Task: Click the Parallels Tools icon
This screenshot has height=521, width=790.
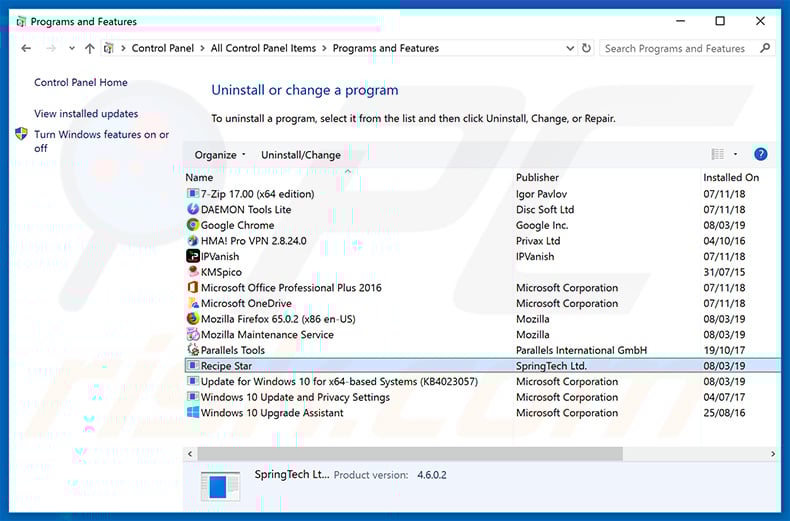Action: [193, 350]
